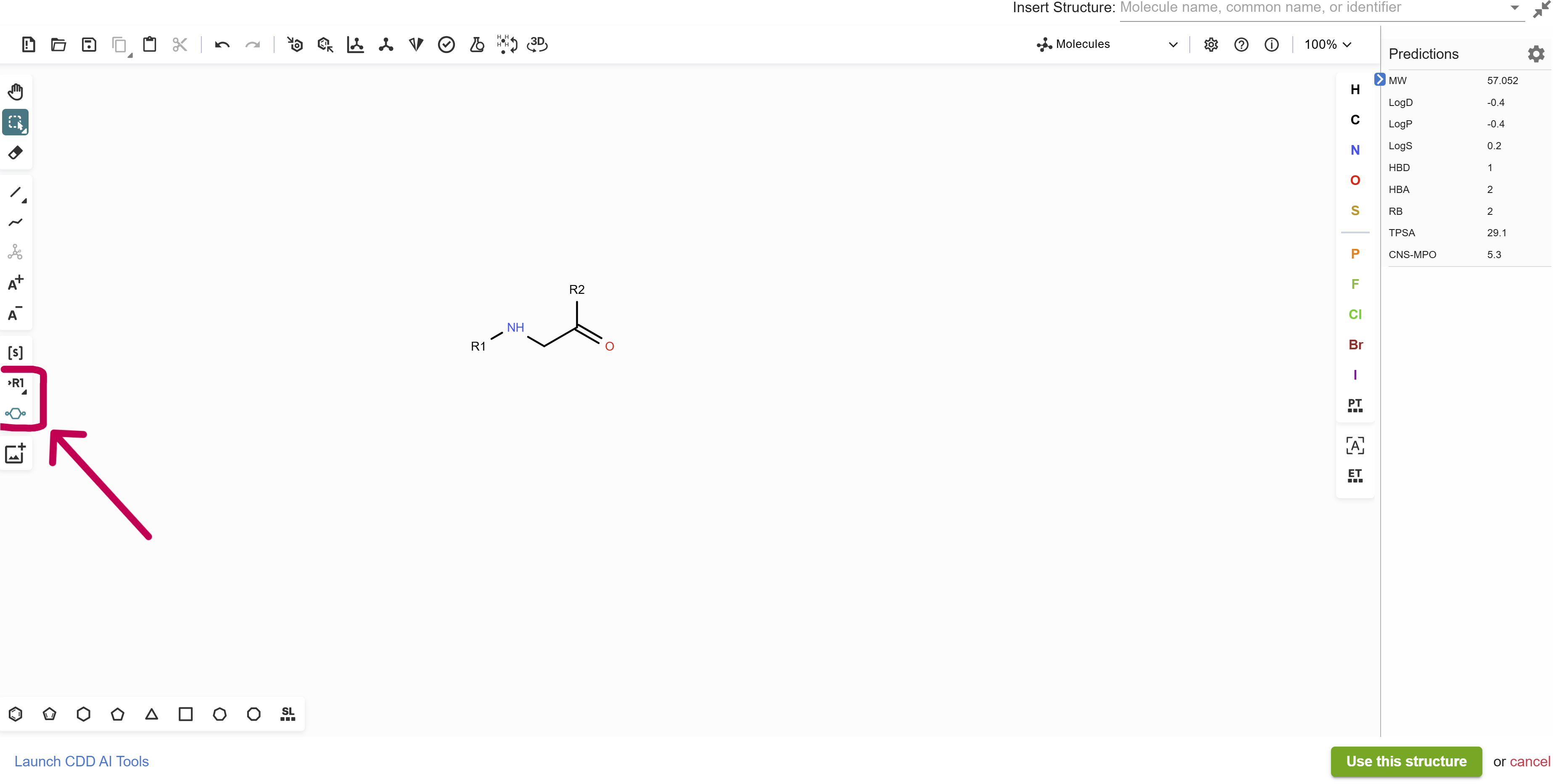
Task: Activate the rectangle selection tool
Action: pyautogui.click(x=16, y=122)
